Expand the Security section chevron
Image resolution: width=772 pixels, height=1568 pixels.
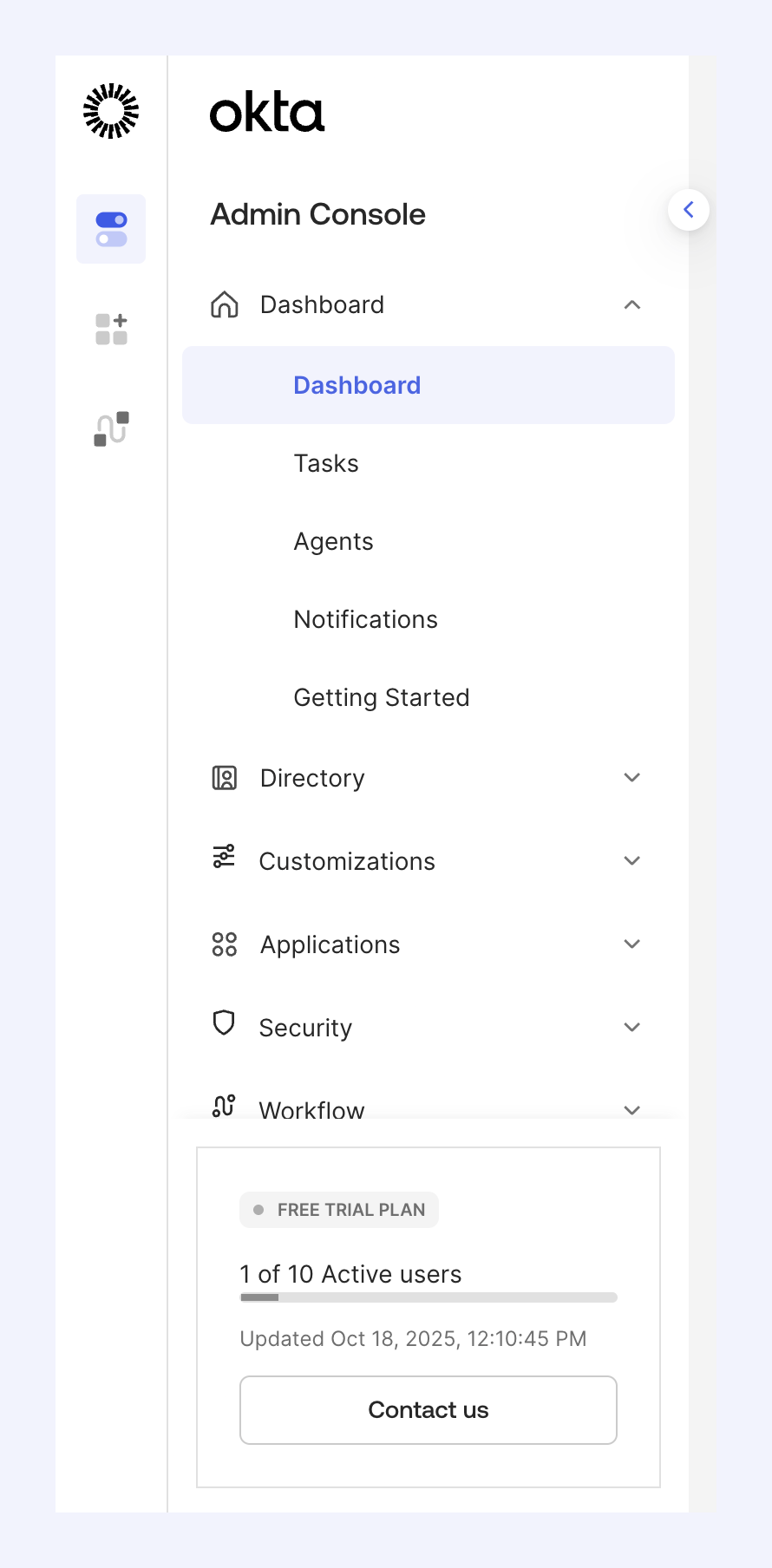[x=632, y=1028]
